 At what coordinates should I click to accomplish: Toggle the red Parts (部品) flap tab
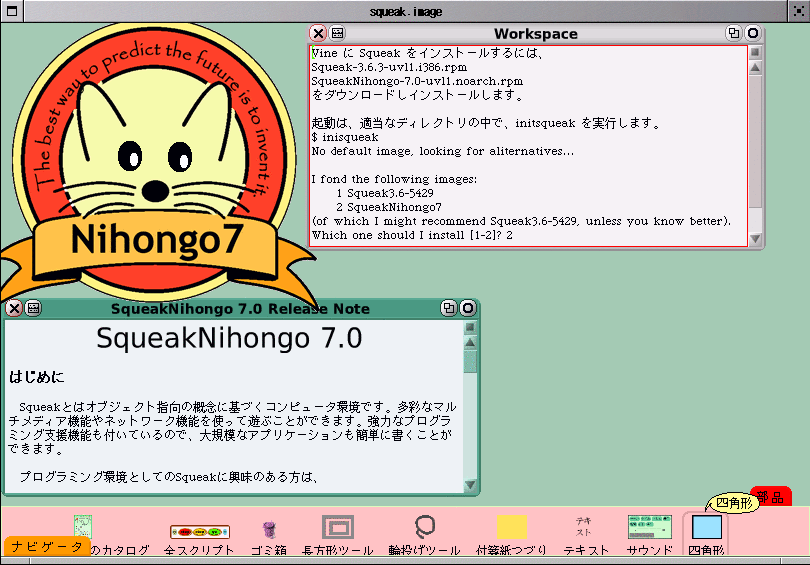pos(771,495)
